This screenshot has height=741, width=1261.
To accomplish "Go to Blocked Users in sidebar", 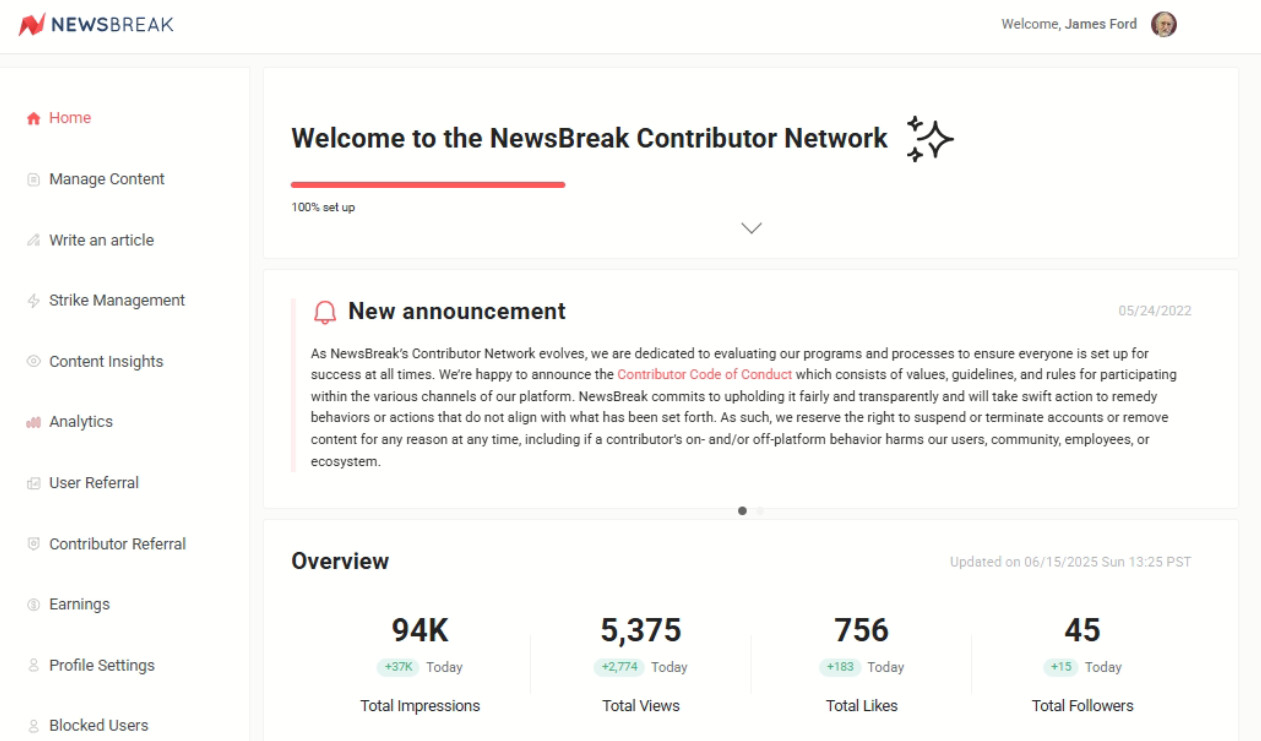I will [98, 726].
